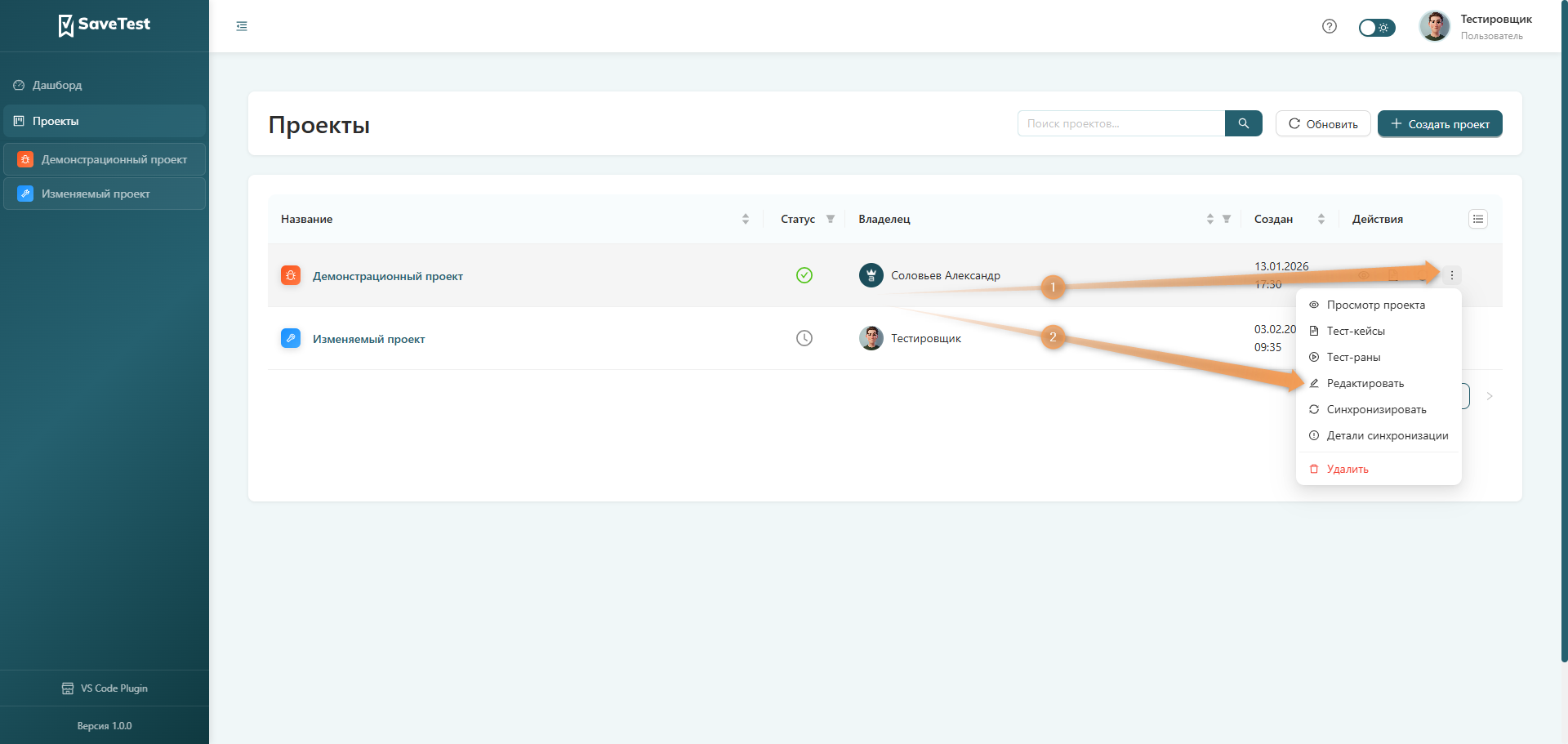The height and width of the screenshot is (744, 1568).
Task: Click the blue icon of Изменяемый проект row
Action: click(x=291, y=338)
